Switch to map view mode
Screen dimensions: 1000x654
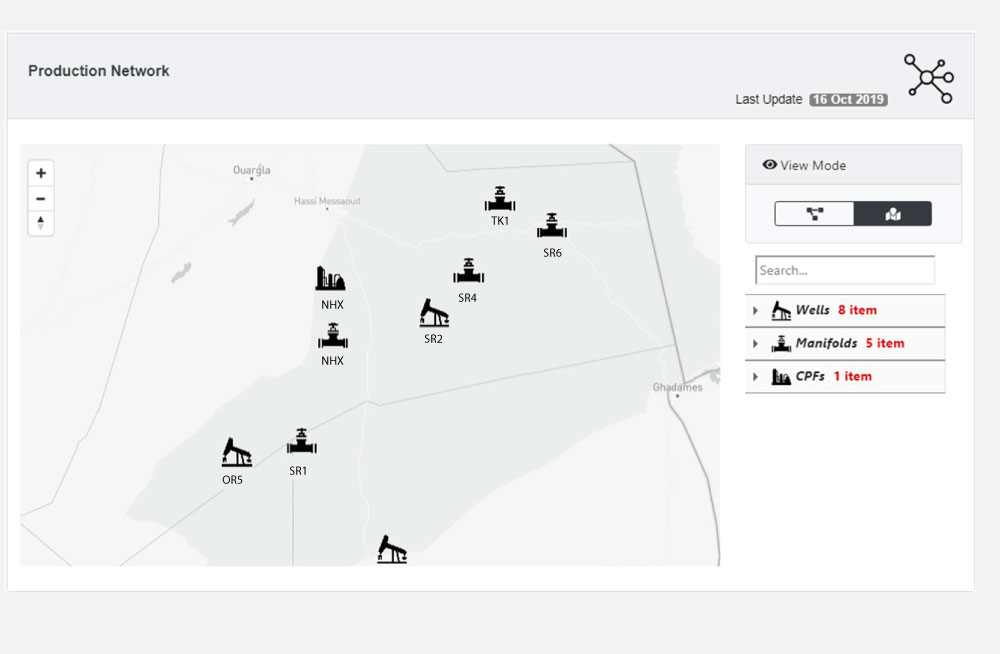[893, 214]
